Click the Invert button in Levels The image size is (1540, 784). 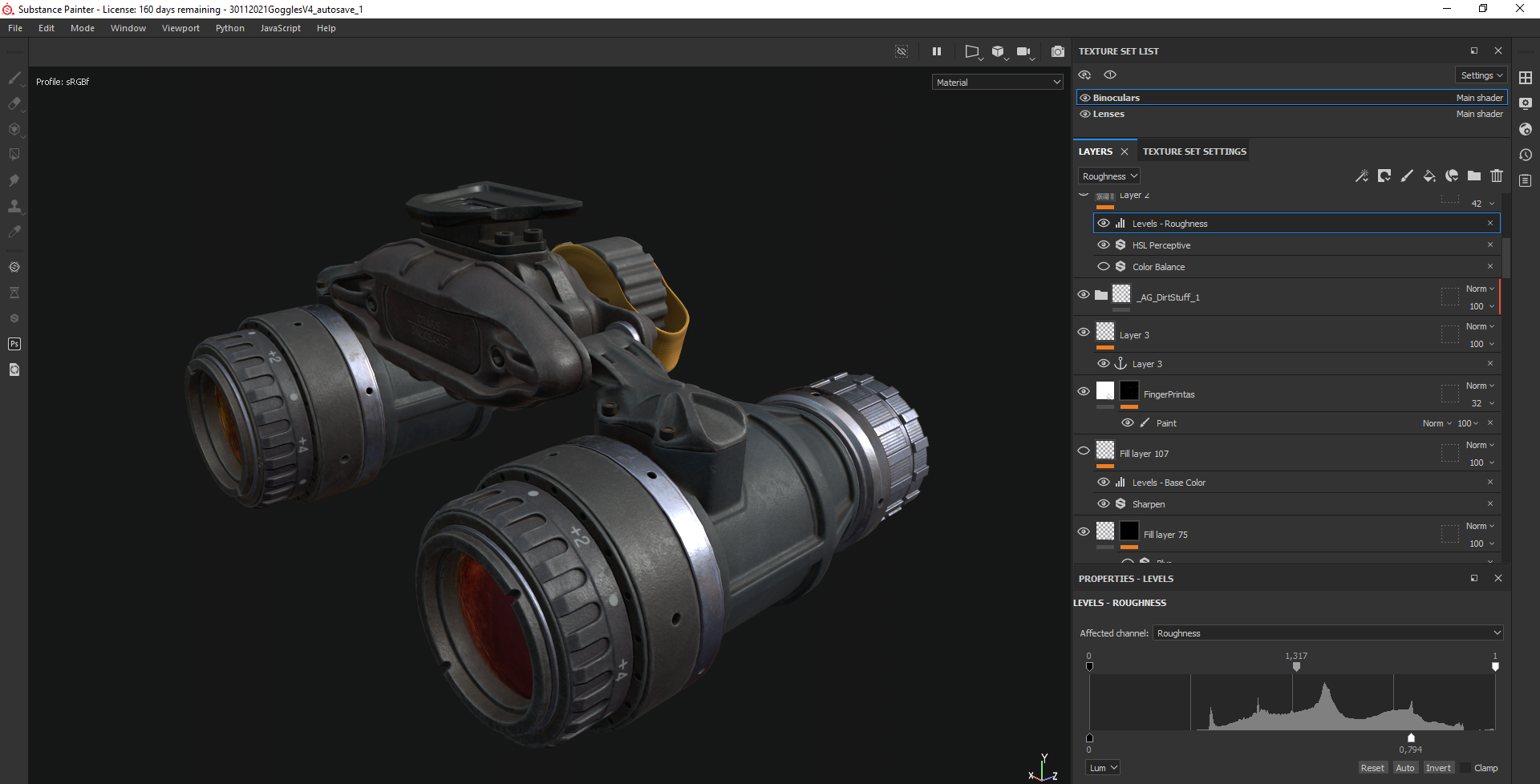tap(1437, 768)
